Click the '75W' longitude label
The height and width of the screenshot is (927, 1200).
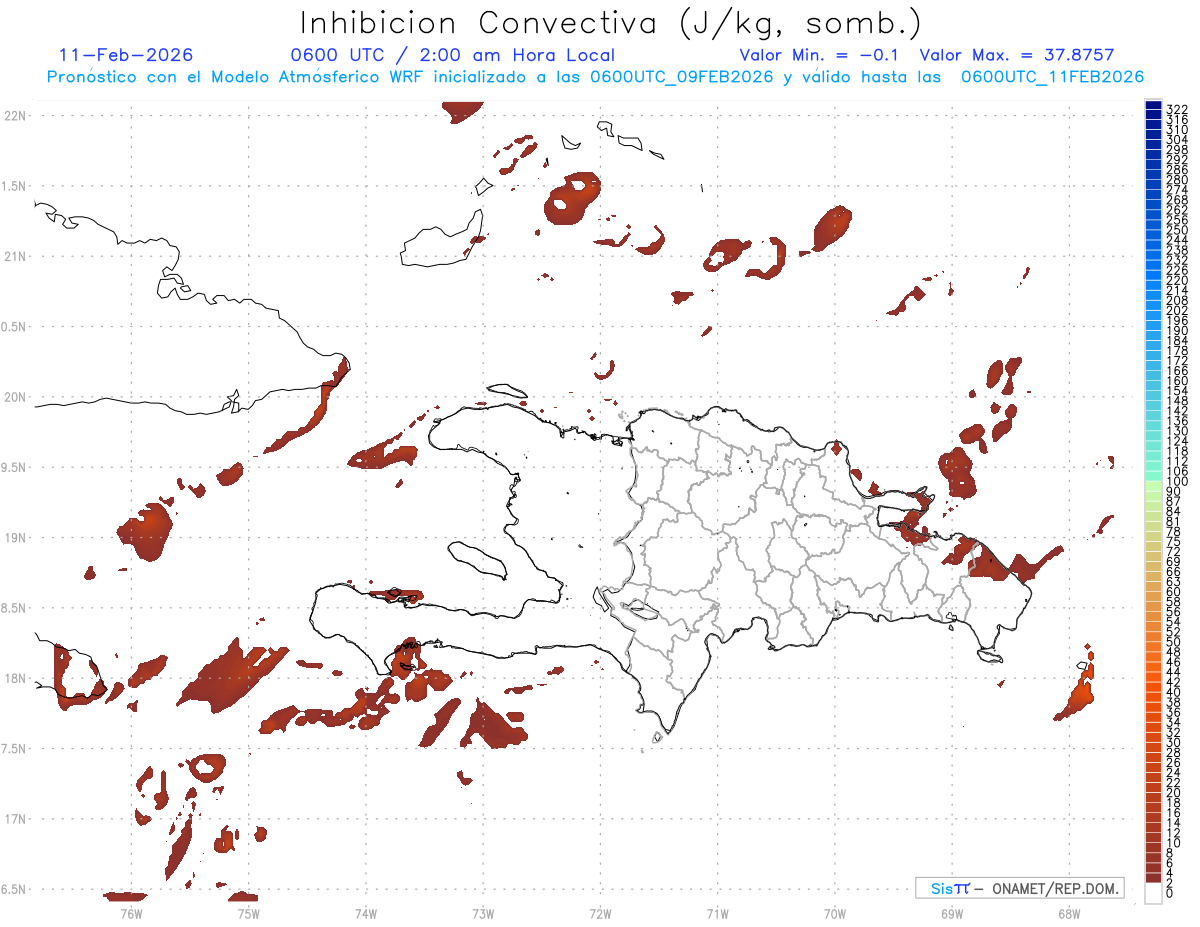[x=248, y=913]
